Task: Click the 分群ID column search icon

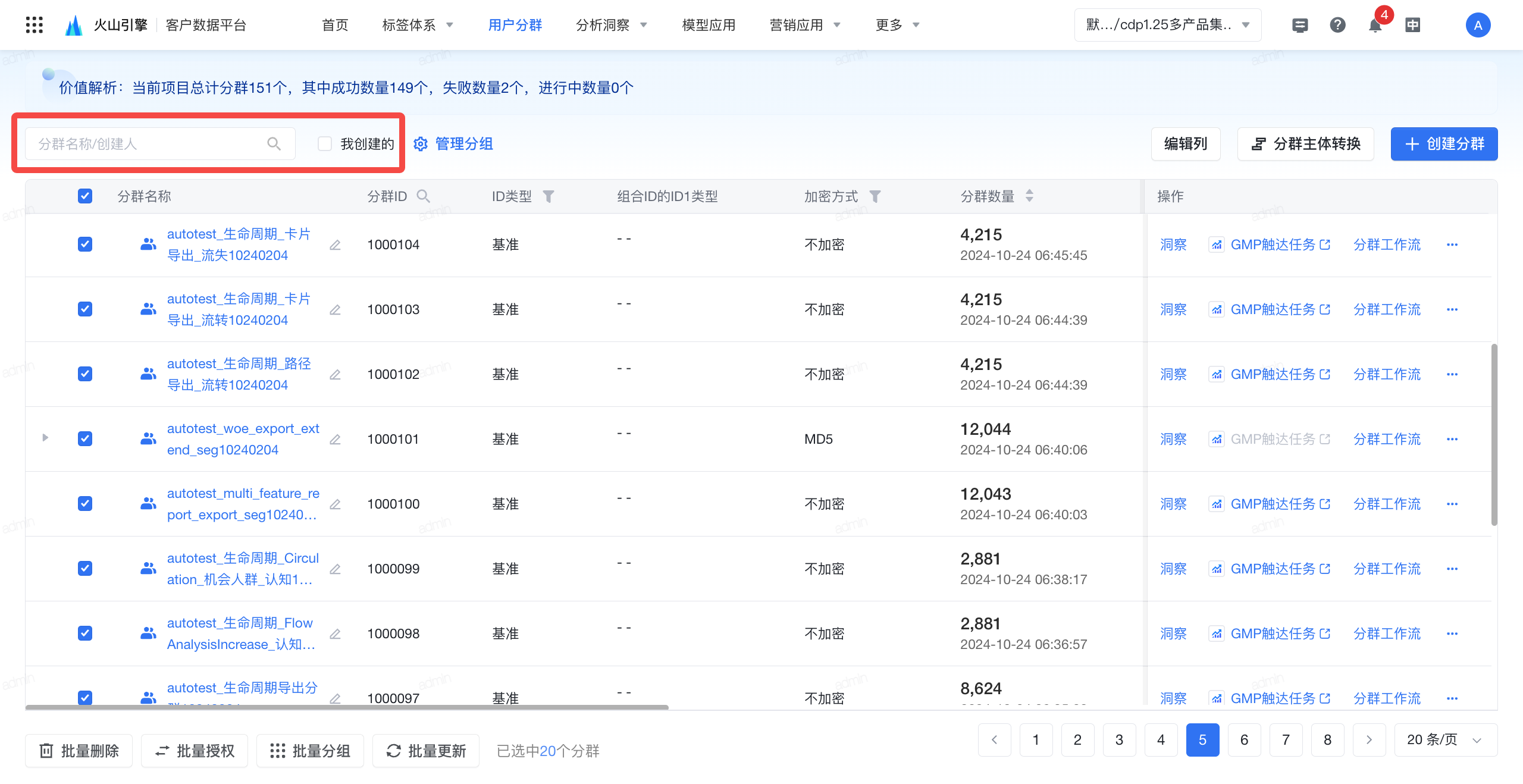Action: click(x=423, y=196)
